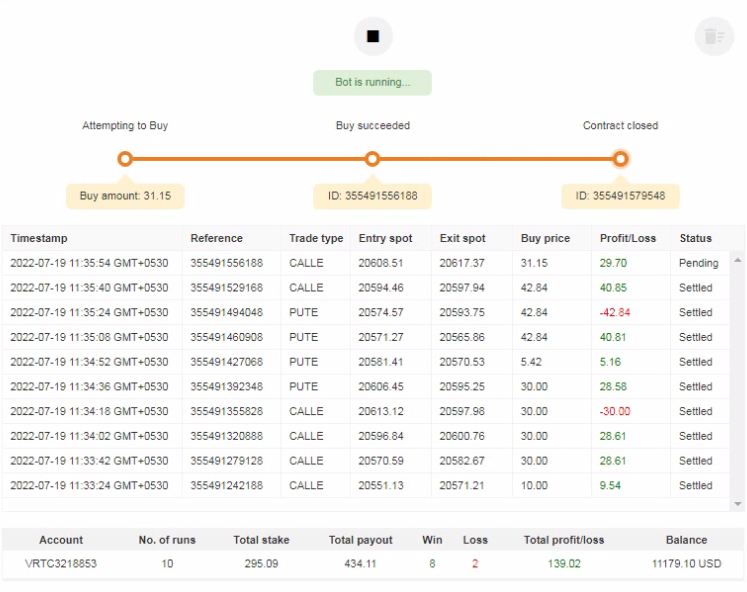Select reference 355491494048 in the table
747x592 pixels.
[x=227, y=312]
